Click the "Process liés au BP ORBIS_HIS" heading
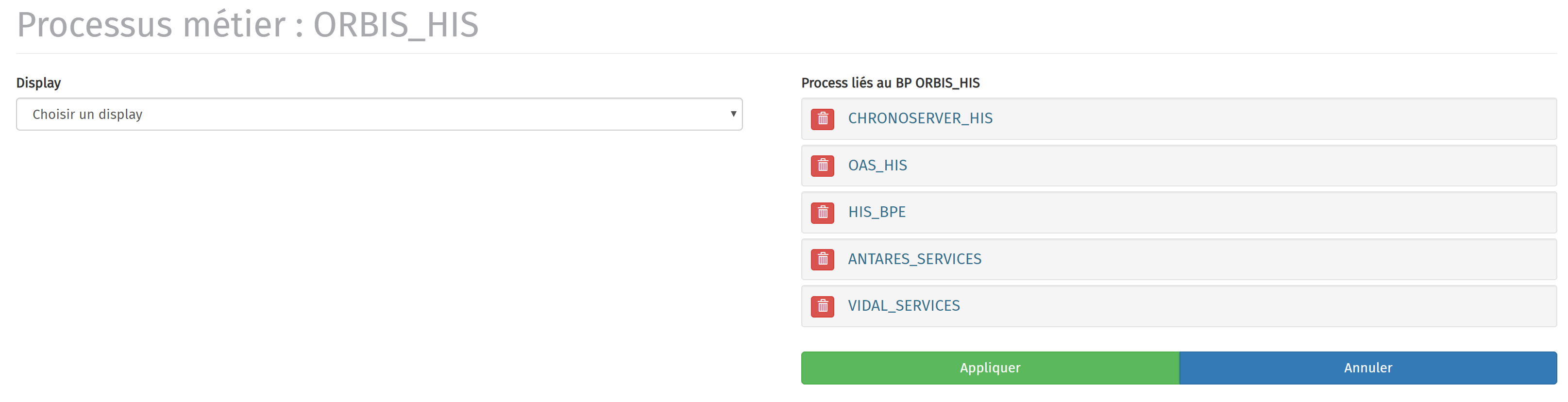The width and height of the screenshot is (1568, 402). [x=890, y=84]
